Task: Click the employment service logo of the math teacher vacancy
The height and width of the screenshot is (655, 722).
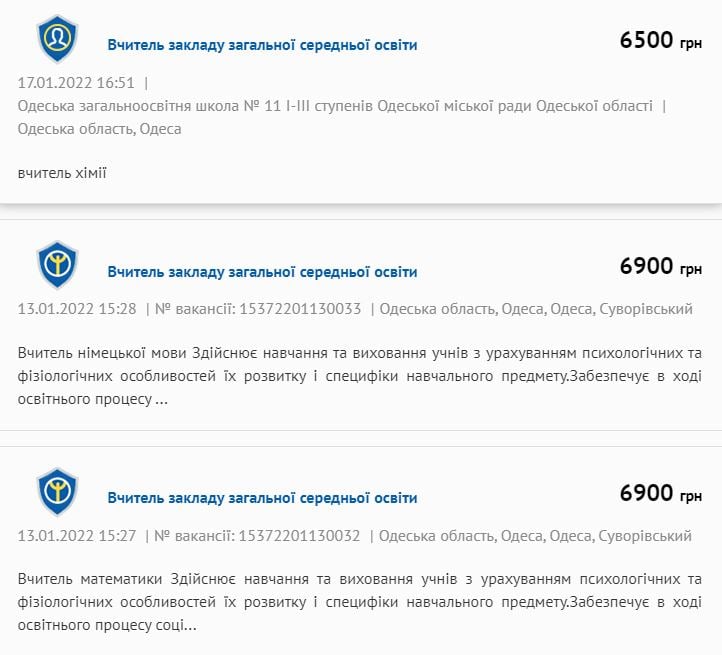Action: [58, 492]
